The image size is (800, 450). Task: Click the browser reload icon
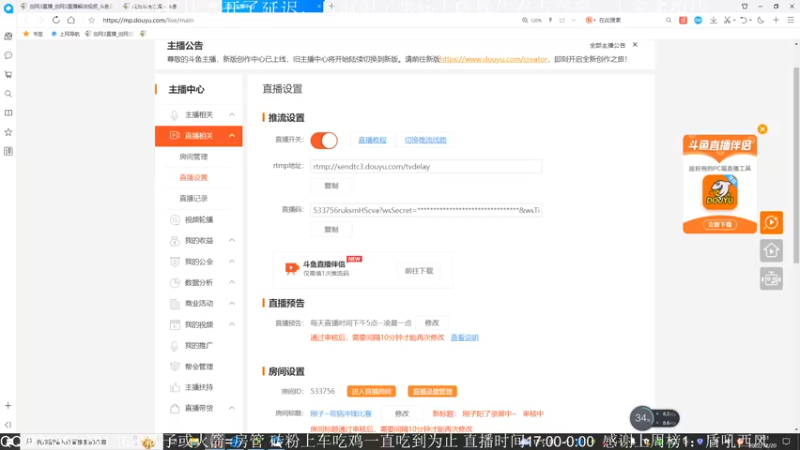56,20
